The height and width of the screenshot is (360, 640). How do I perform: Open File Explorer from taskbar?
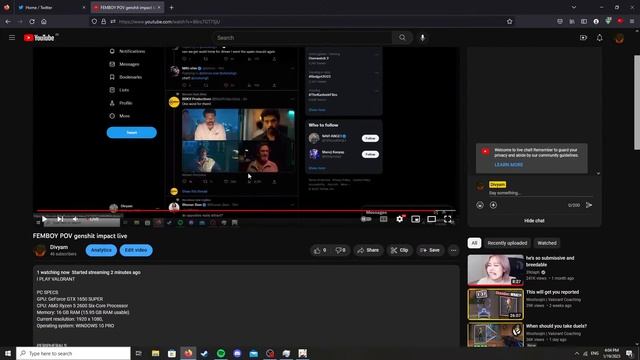[x=156, y=353]
